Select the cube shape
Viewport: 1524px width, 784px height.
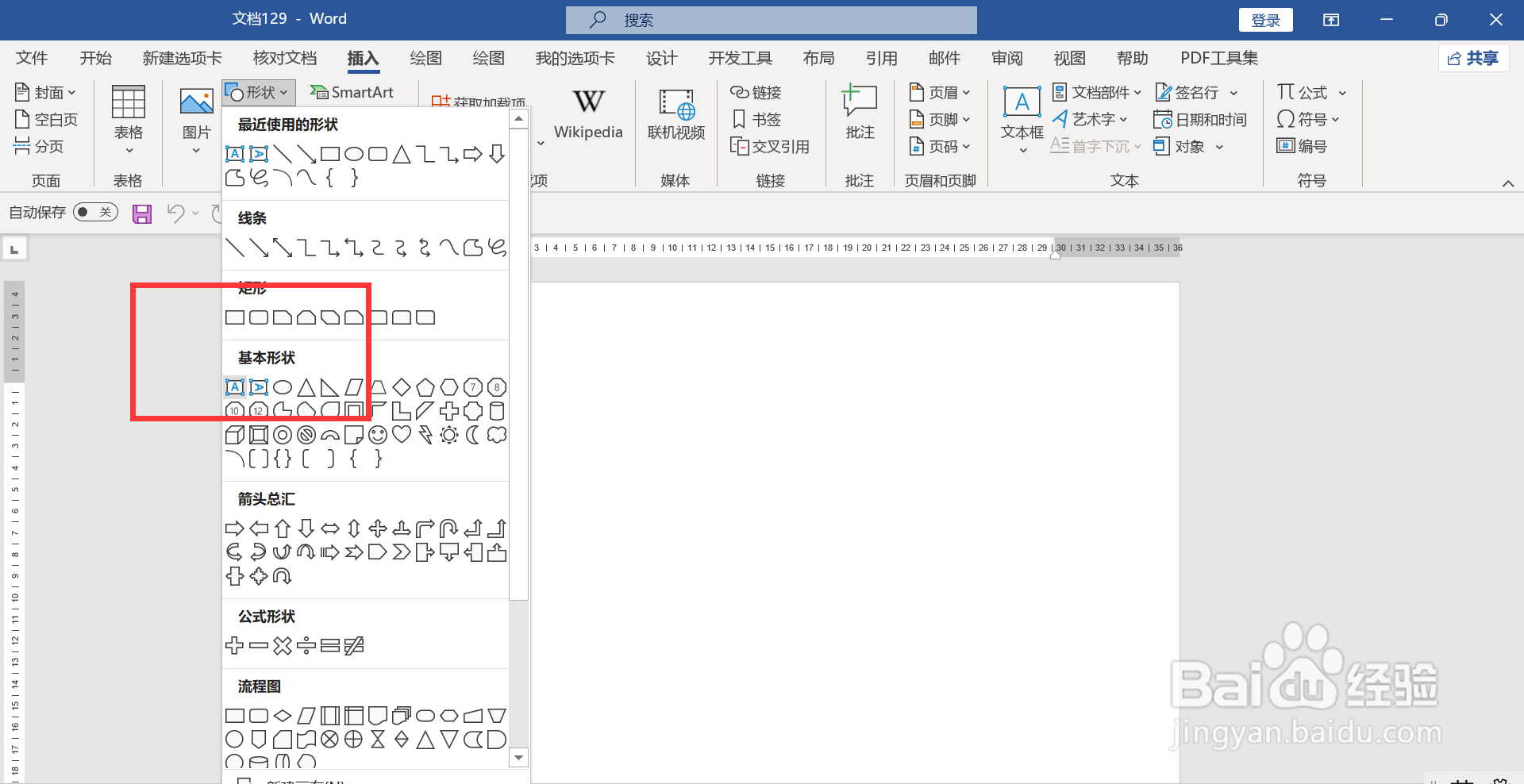(235, 435)
